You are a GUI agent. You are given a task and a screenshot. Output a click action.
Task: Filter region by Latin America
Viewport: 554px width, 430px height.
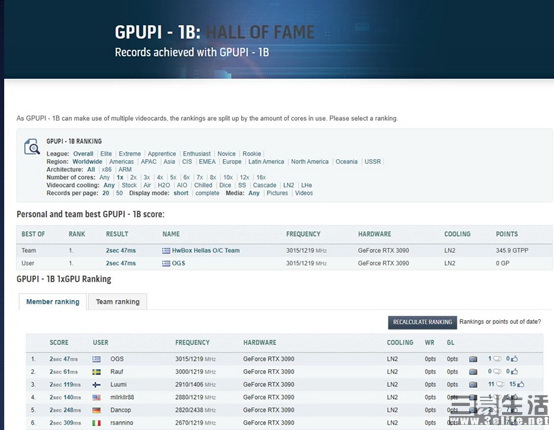point(266,161)
